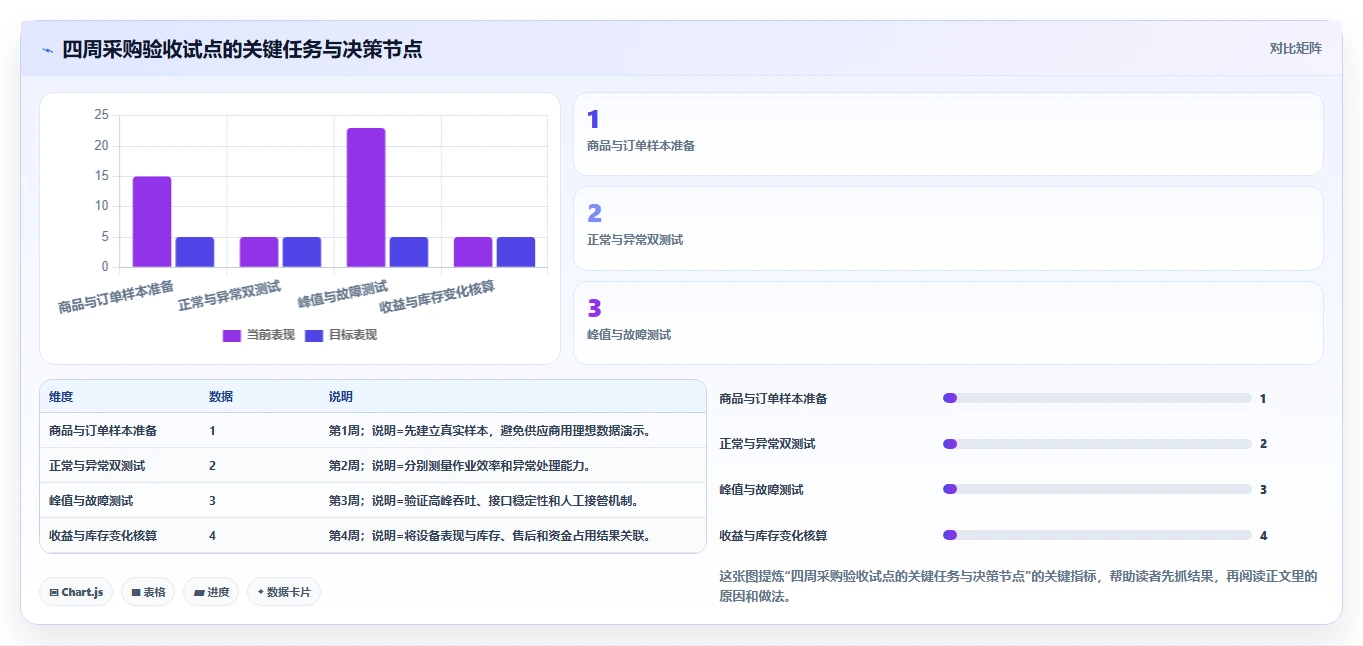The height and width of the screenshot is (646, 1363).
Task: Click the title 四周采购验收试点的关键任务与决策节点
Action: (242, 49)
